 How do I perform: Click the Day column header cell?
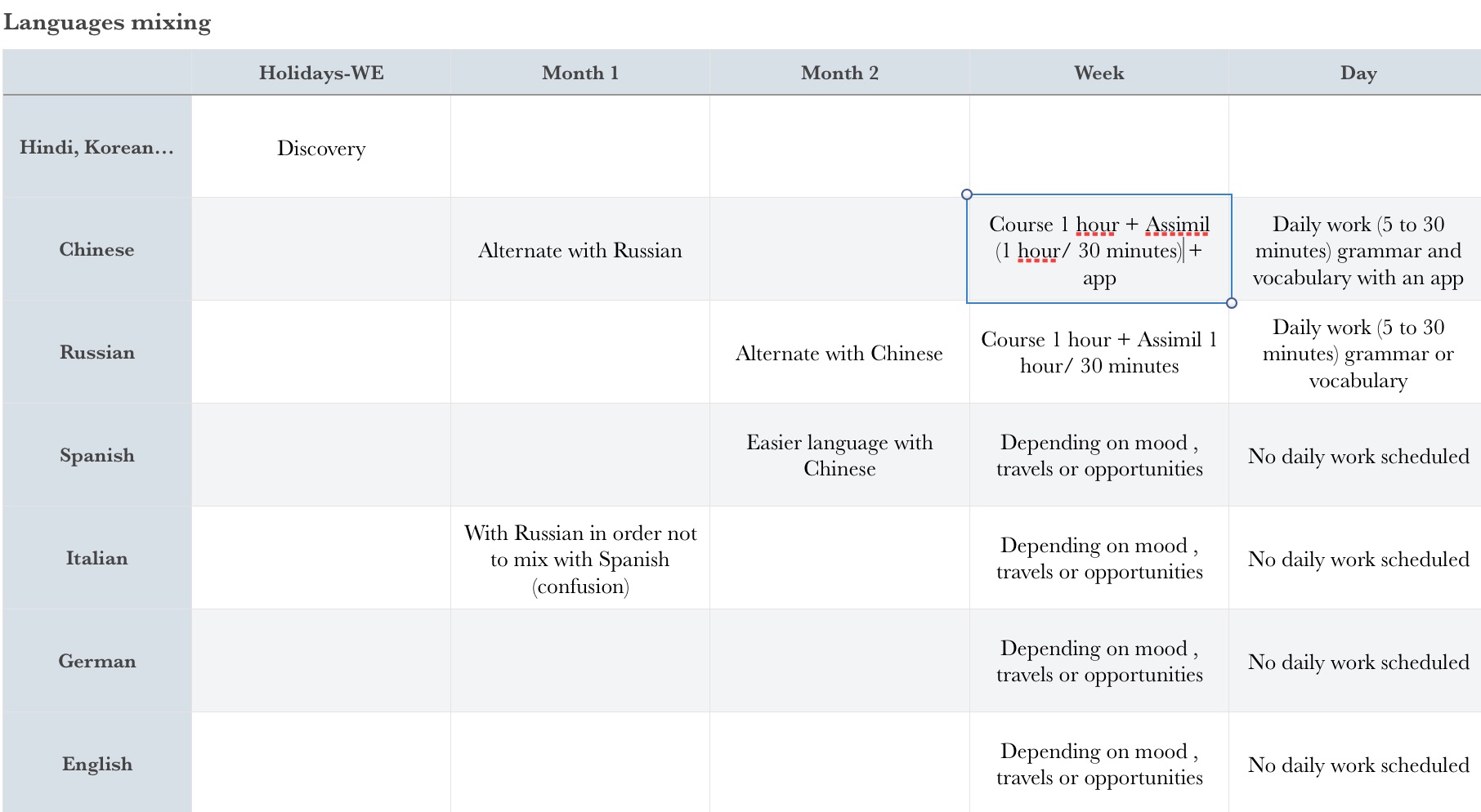point(1358,73)
